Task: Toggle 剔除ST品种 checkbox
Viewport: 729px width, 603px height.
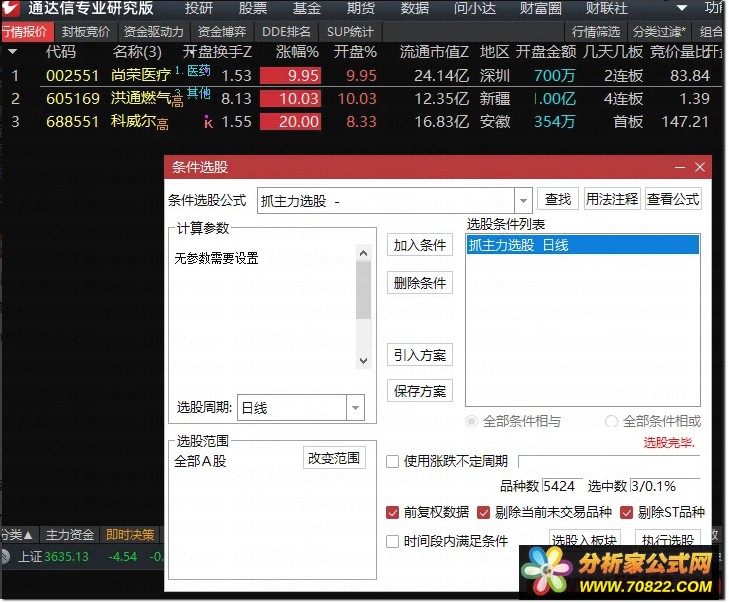Action: (x=627, y=512)
